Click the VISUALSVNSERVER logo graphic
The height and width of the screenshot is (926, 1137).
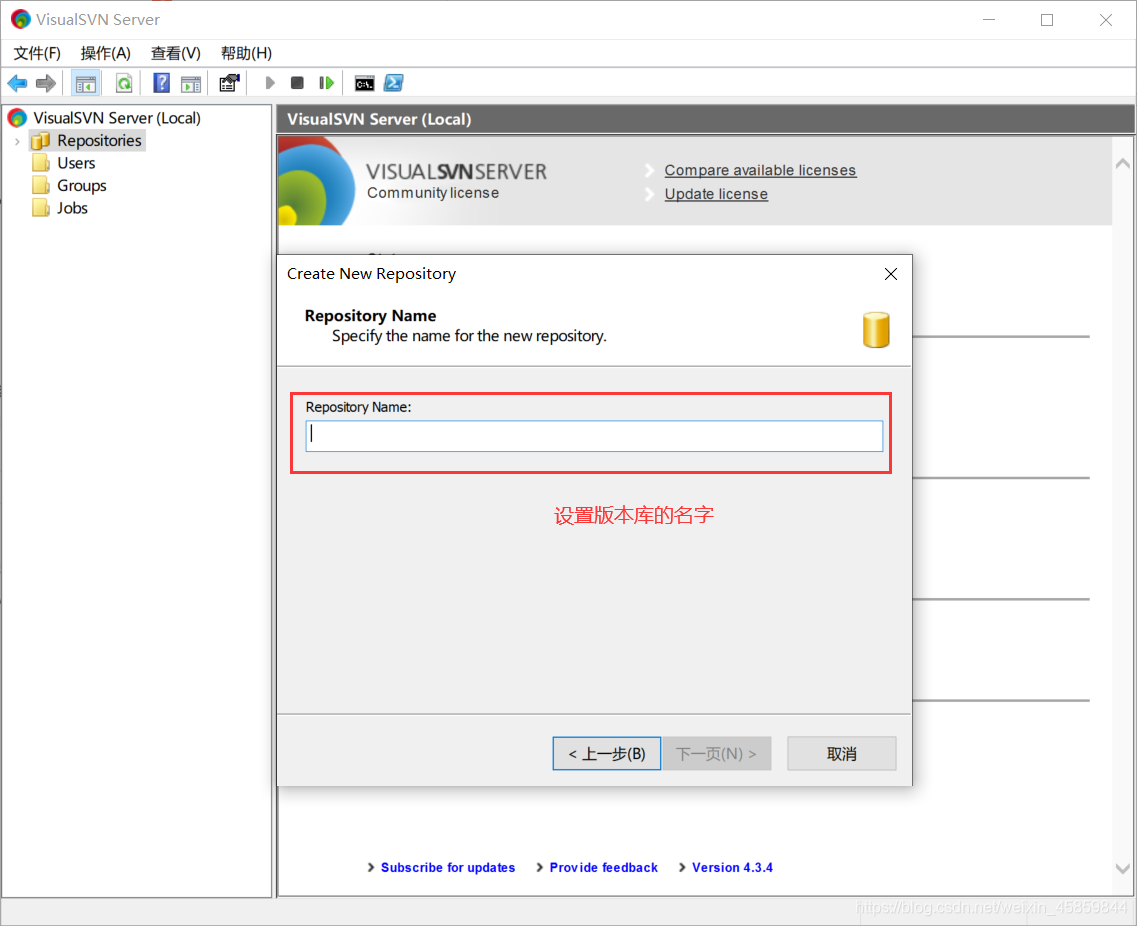[456, 171]
